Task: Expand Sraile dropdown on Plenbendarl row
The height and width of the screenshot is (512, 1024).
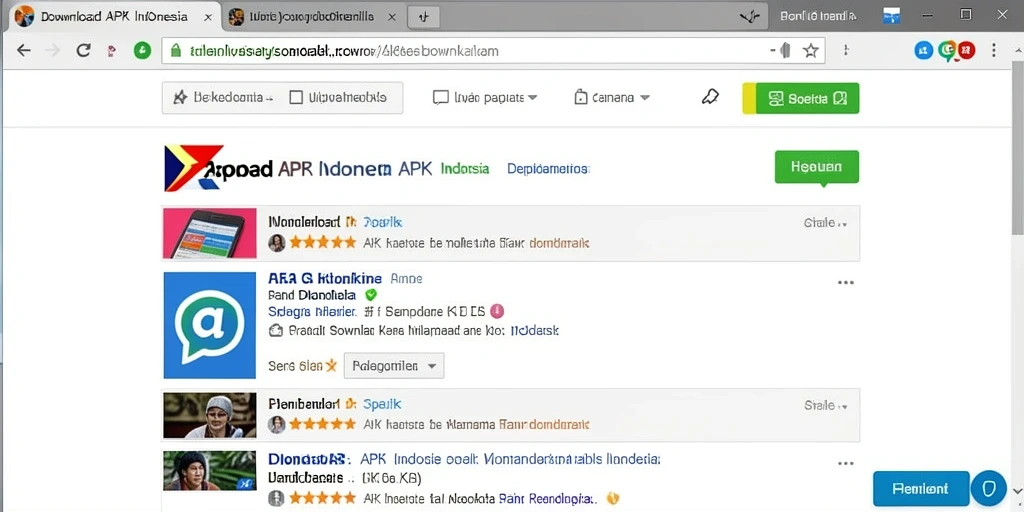Action: point(826,406)
